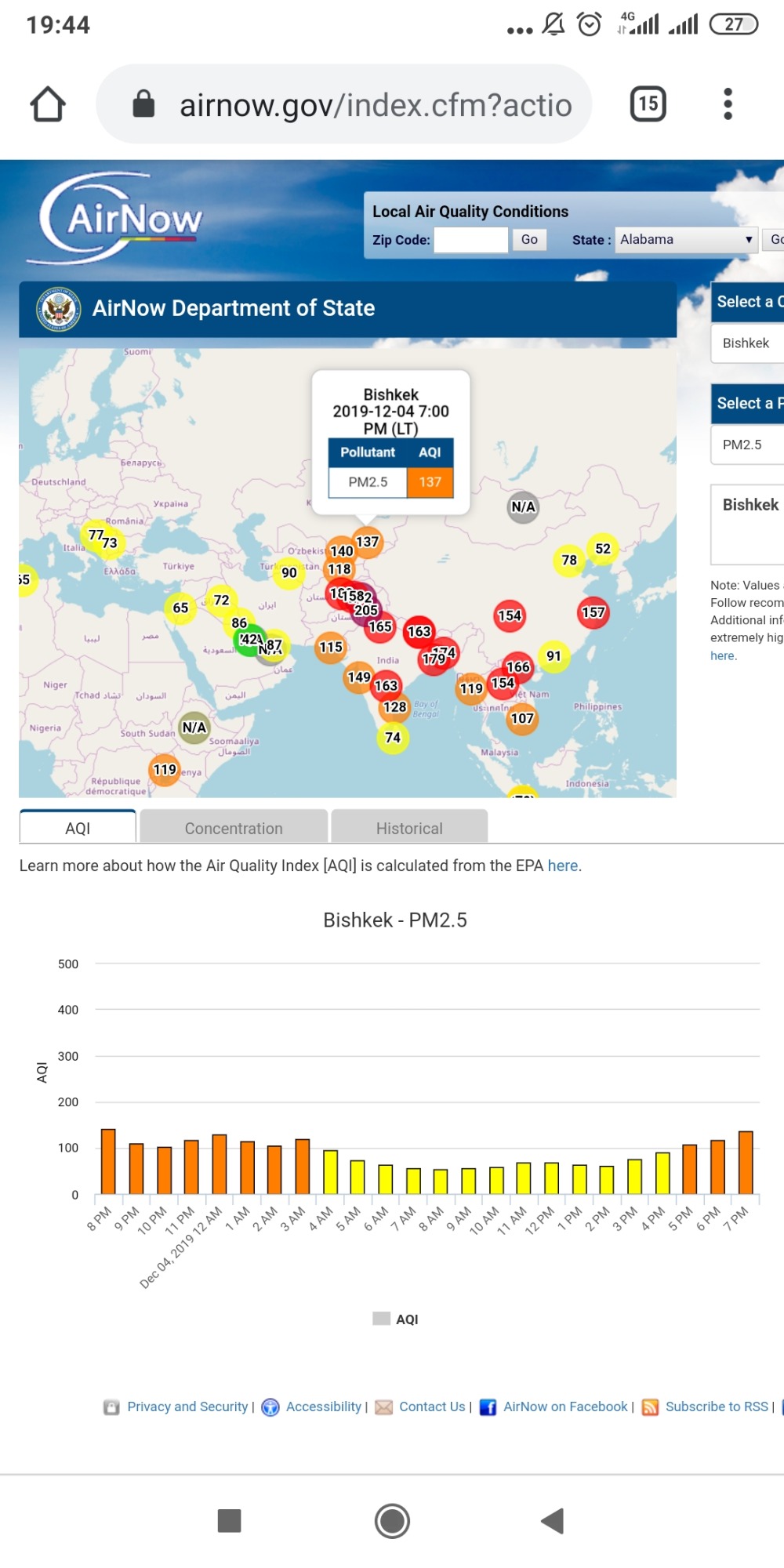Toggle the AQI legend item below chart
784x1568 pixels.
(396, 1319)
